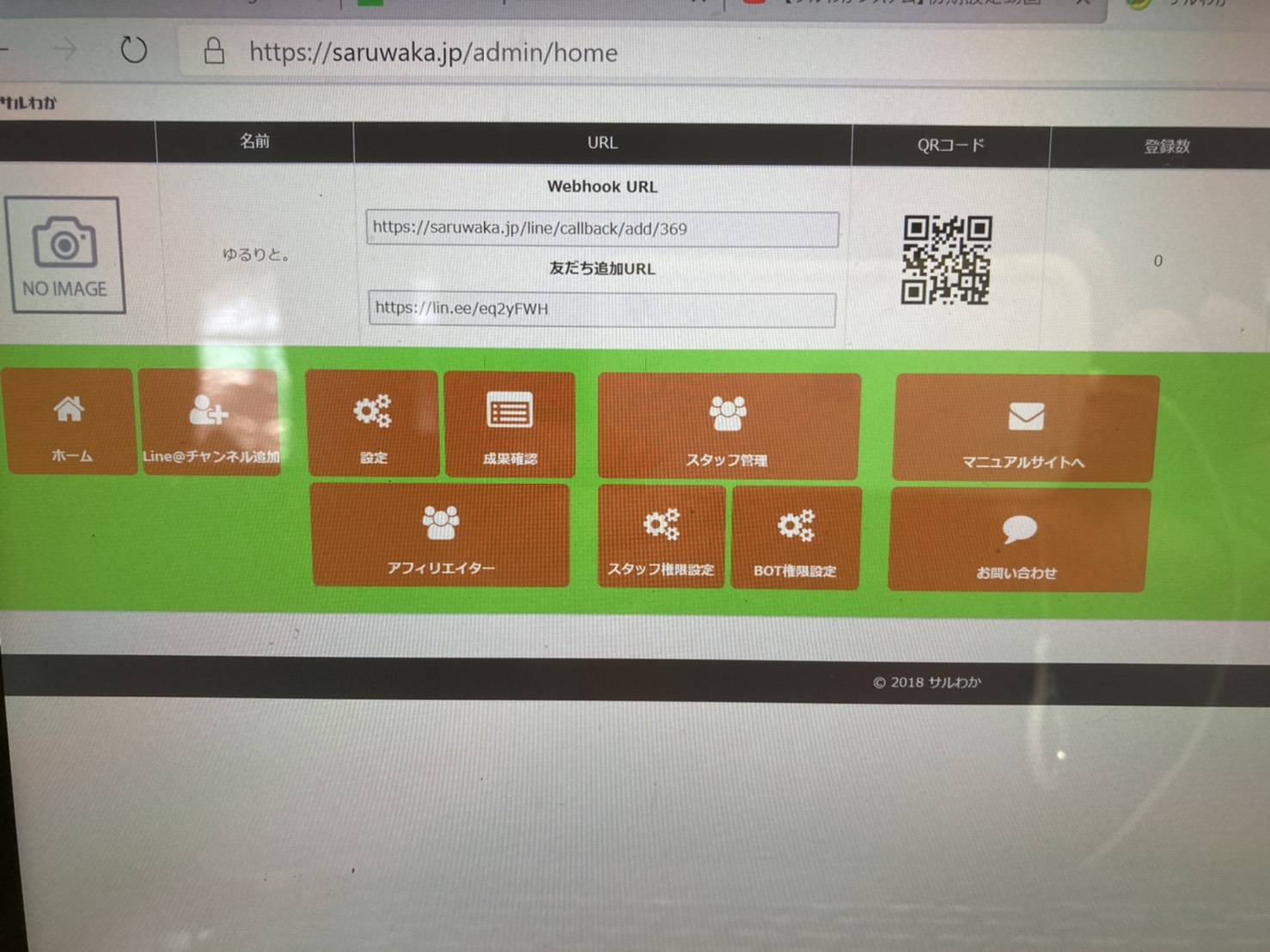This screenshot has height=952, width=1270.
Task: Open the アフィリエイター affiliate tile
Action: coord(440,534)
